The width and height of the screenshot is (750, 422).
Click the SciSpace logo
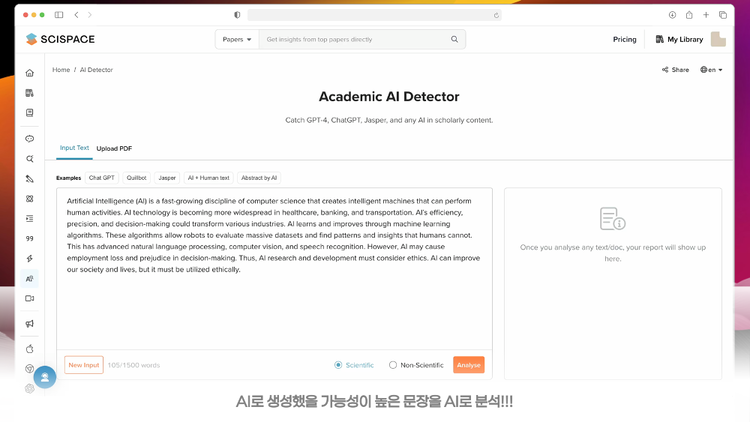point(60,39)
